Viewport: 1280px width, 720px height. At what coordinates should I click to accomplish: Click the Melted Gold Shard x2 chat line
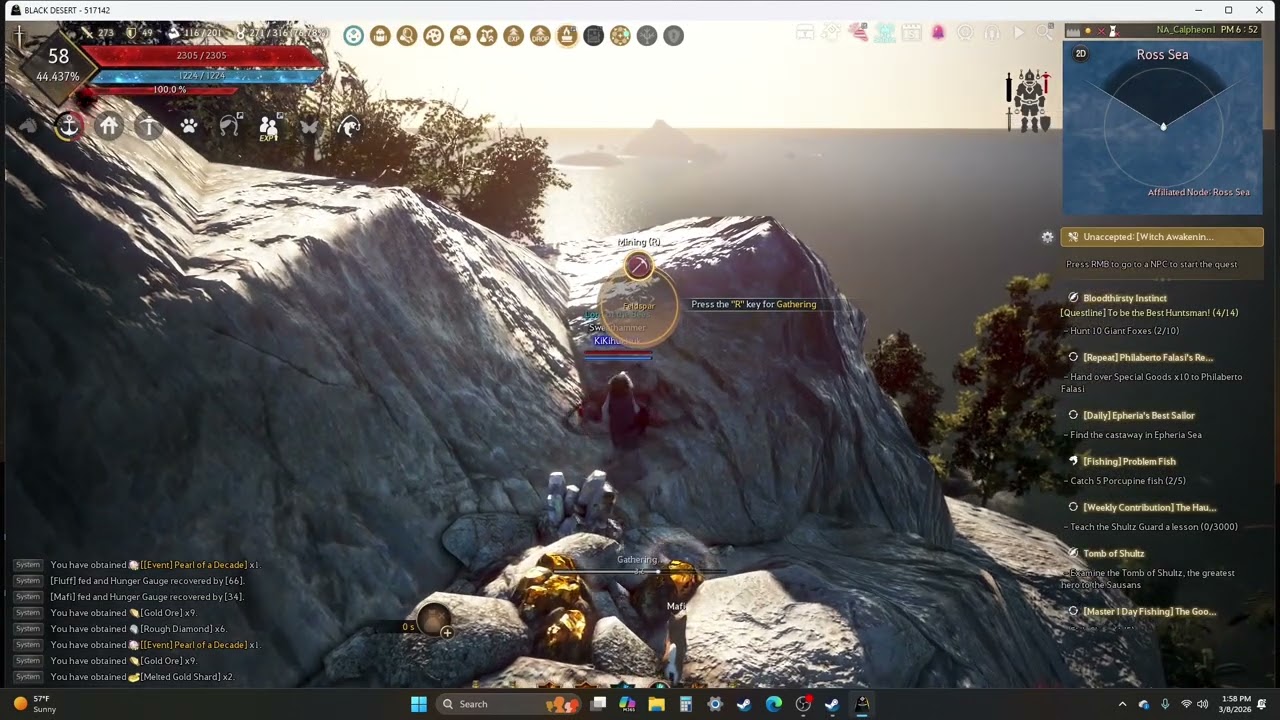[x=142, y=677]
